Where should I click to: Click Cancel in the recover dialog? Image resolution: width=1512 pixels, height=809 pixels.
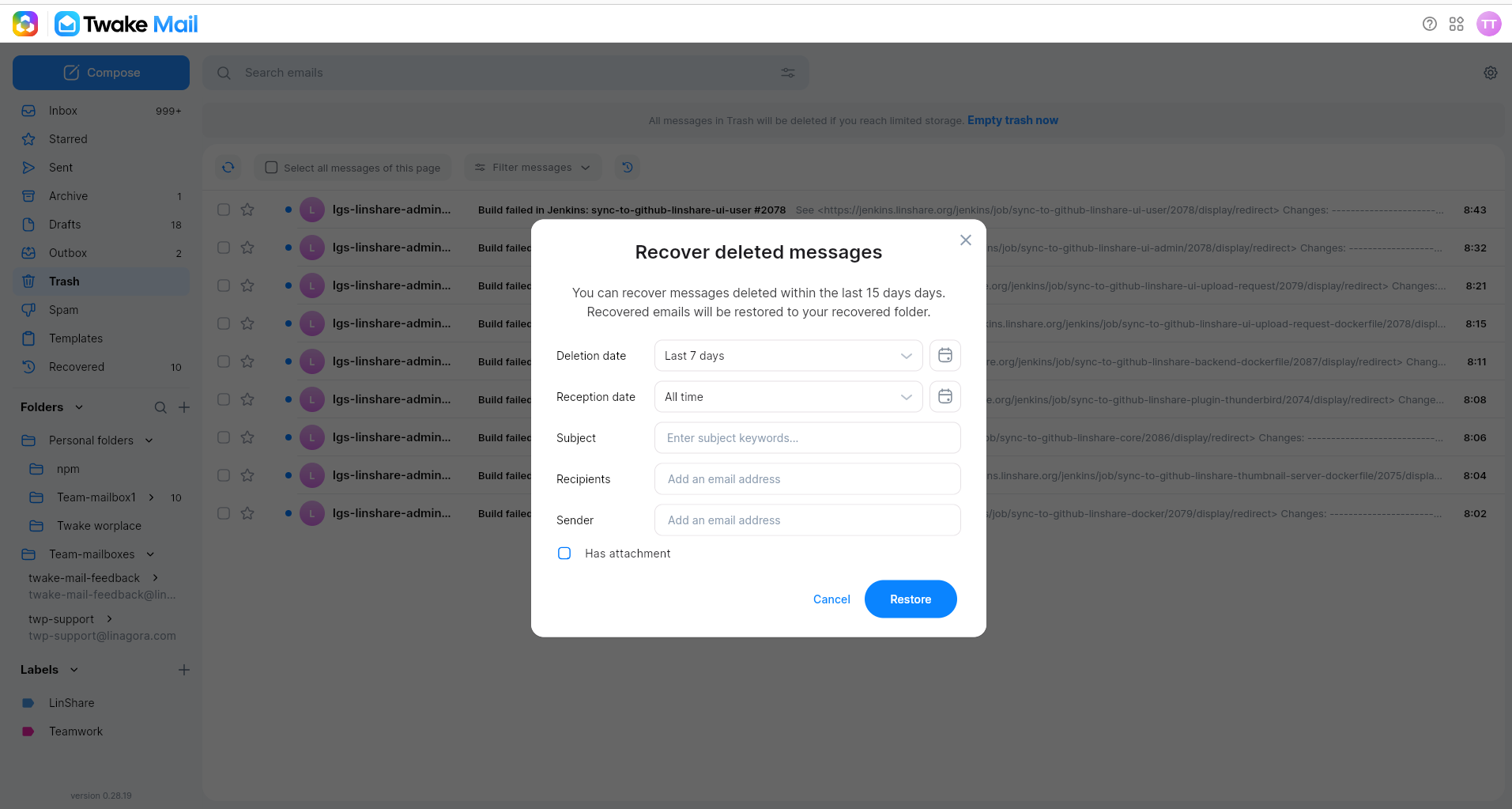(x=831, y=599)
